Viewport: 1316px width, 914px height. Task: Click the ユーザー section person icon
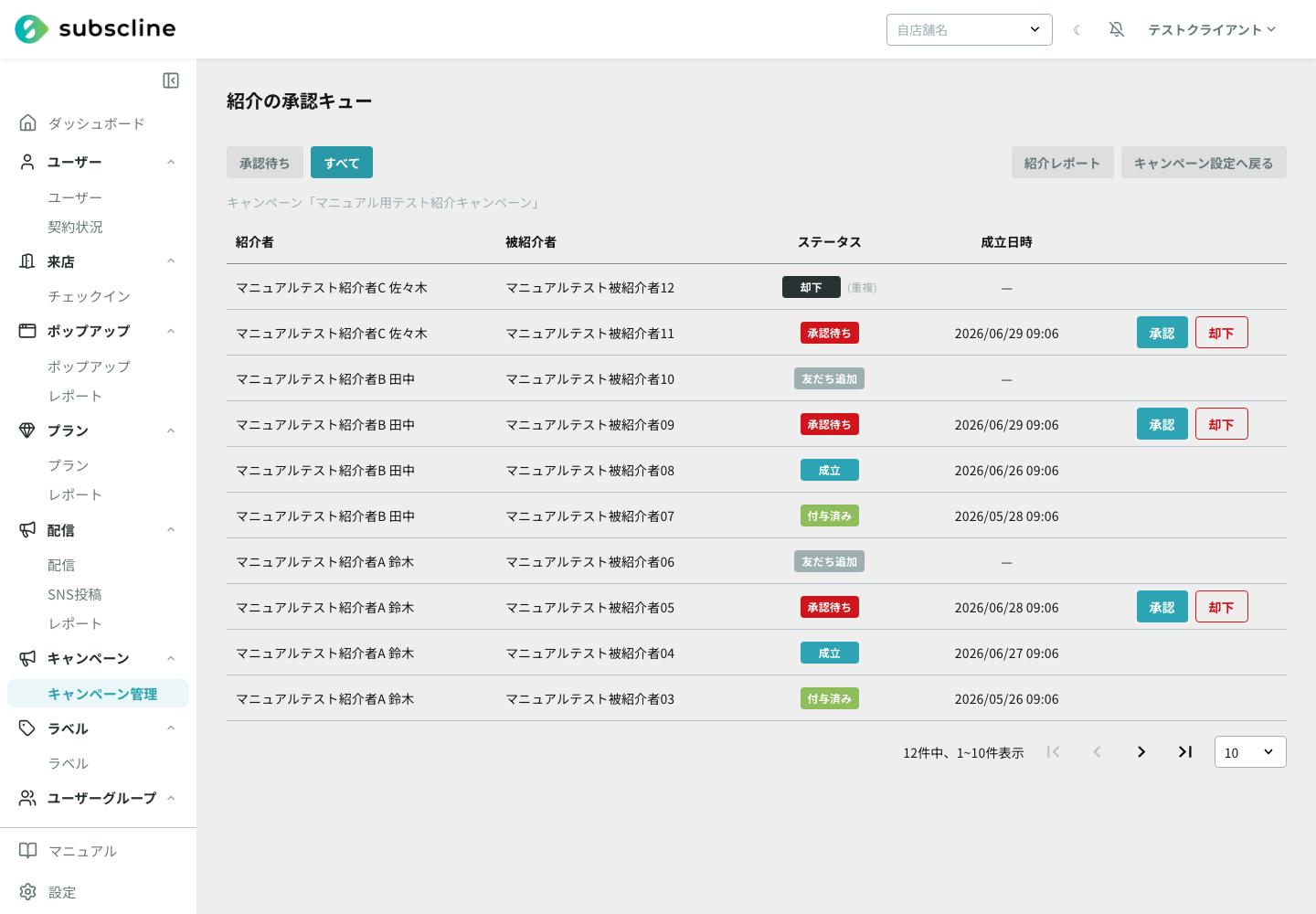point(27,162)
